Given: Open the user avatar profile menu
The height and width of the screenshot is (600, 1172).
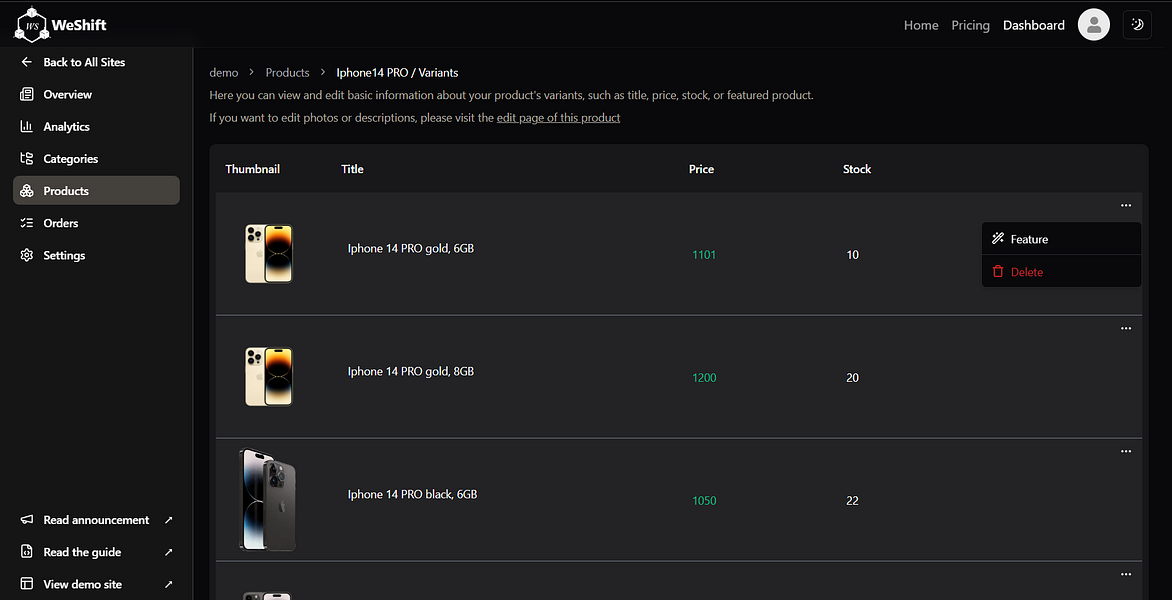Looking at the screenshot, I should coord(1093,25).
